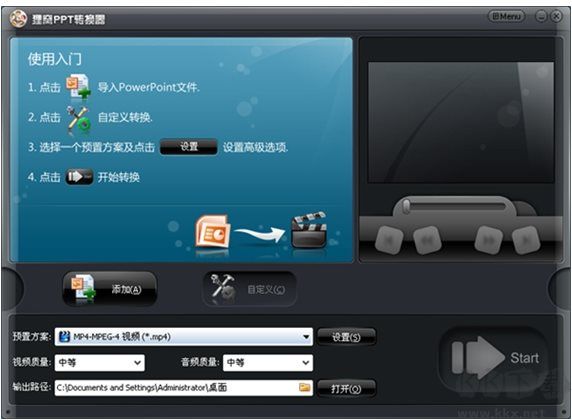Click the preview player seek slider
Viewport: 572px width, 420px height.
tap(455, 206)
